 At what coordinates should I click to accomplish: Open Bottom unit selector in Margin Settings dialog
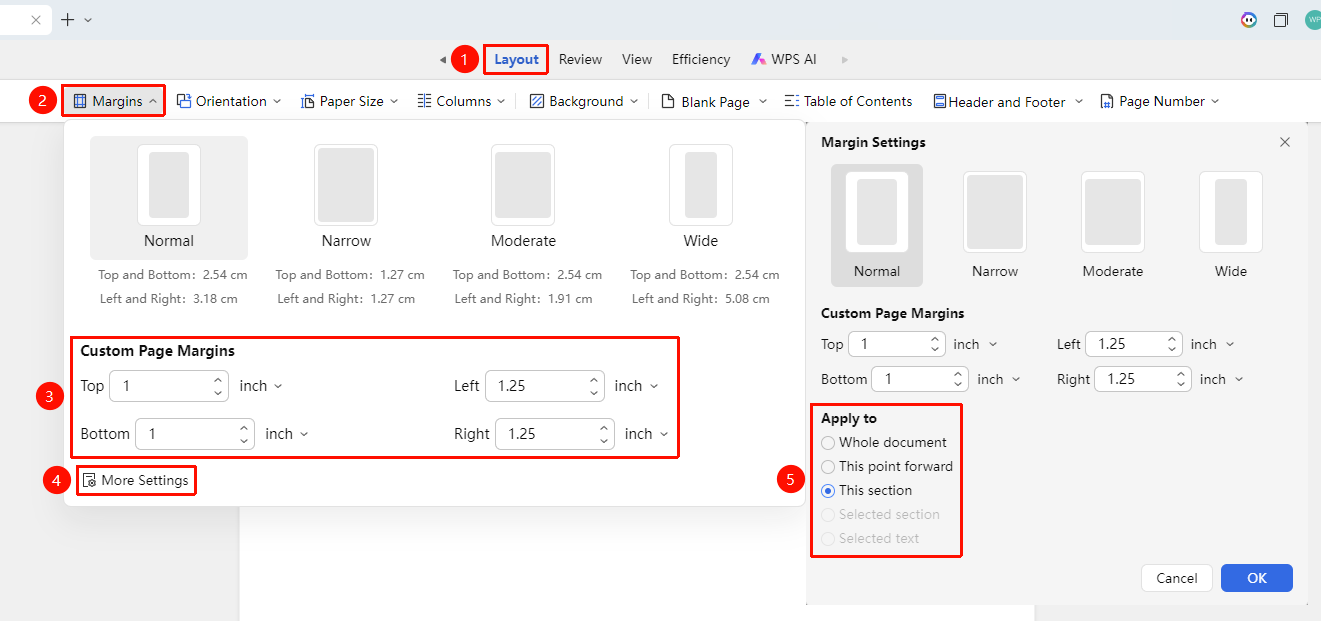(x=999, y=379)
